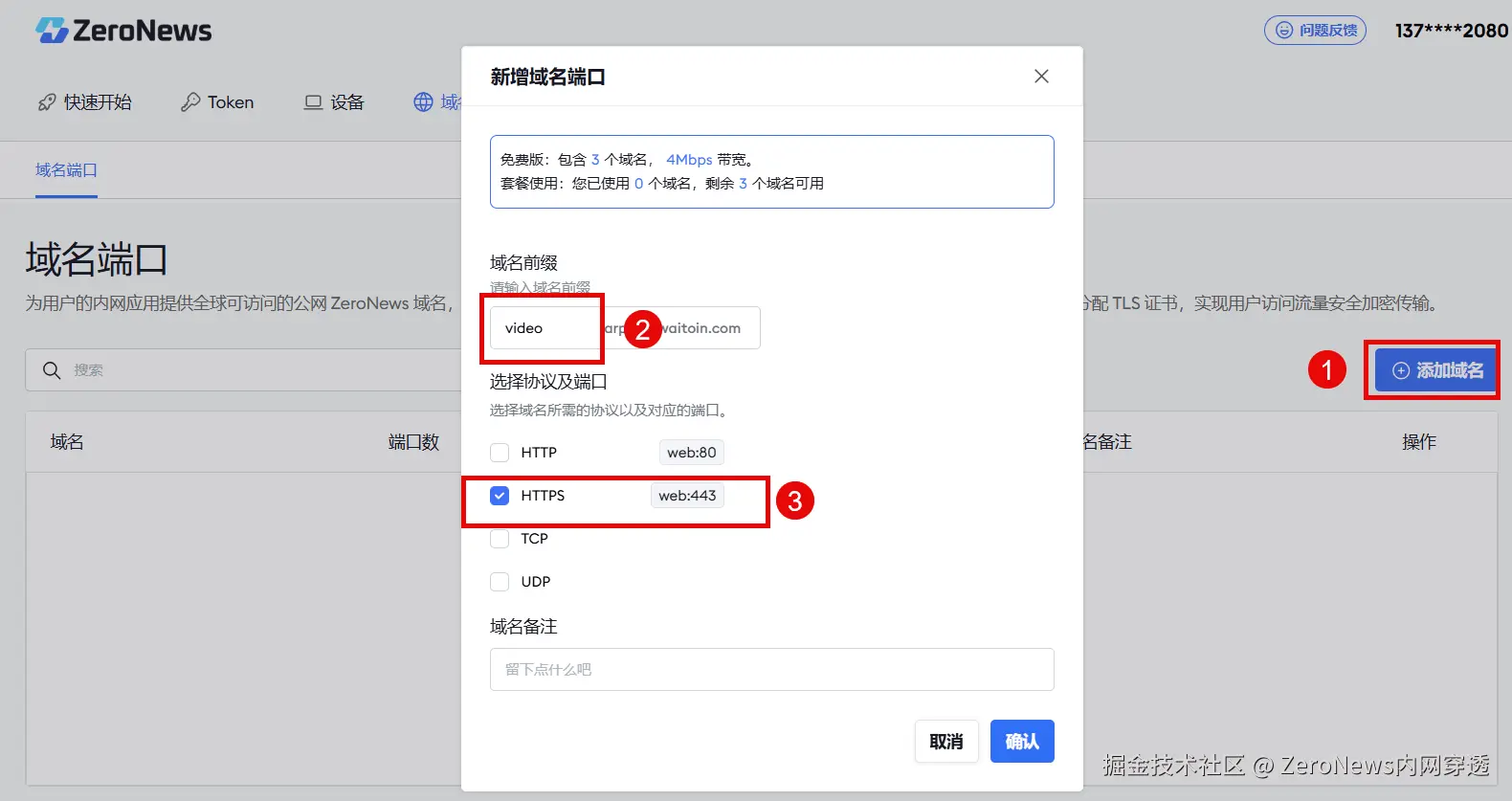Close the 新增域名端口 dialog
Image resolution: width=1512 pixels, height=801 pixels.
[x=1041, y=77]
